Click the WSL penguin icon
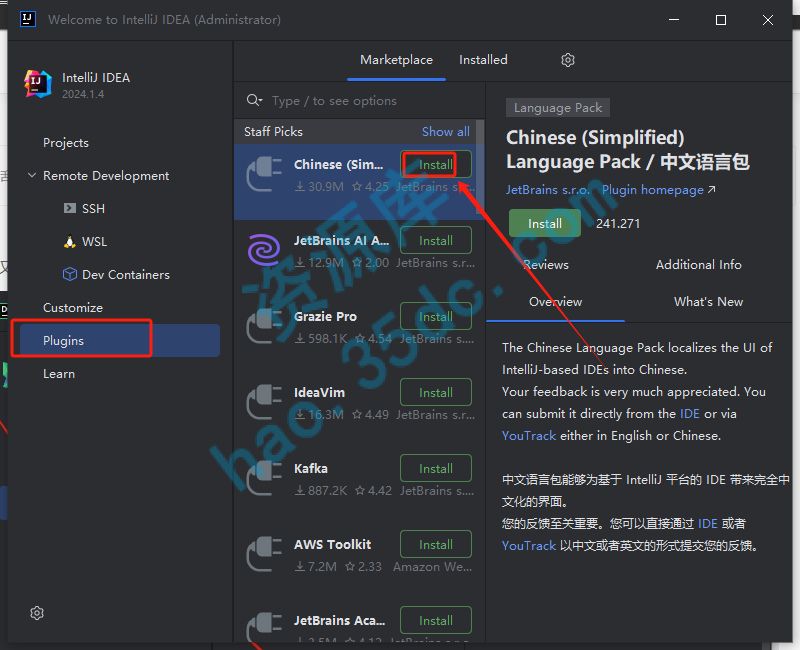 tap(69, 241)
